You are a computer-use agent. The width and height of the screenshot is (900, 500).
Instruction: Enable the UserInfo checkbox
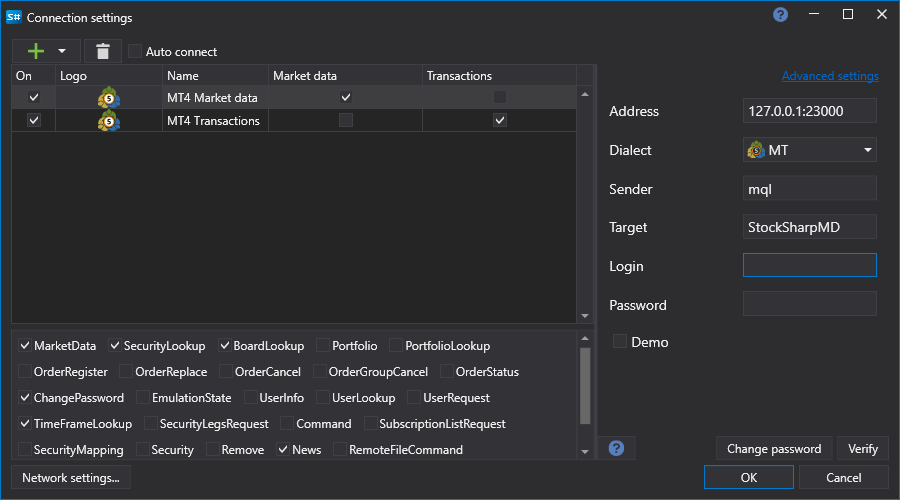tap(250, 397)
